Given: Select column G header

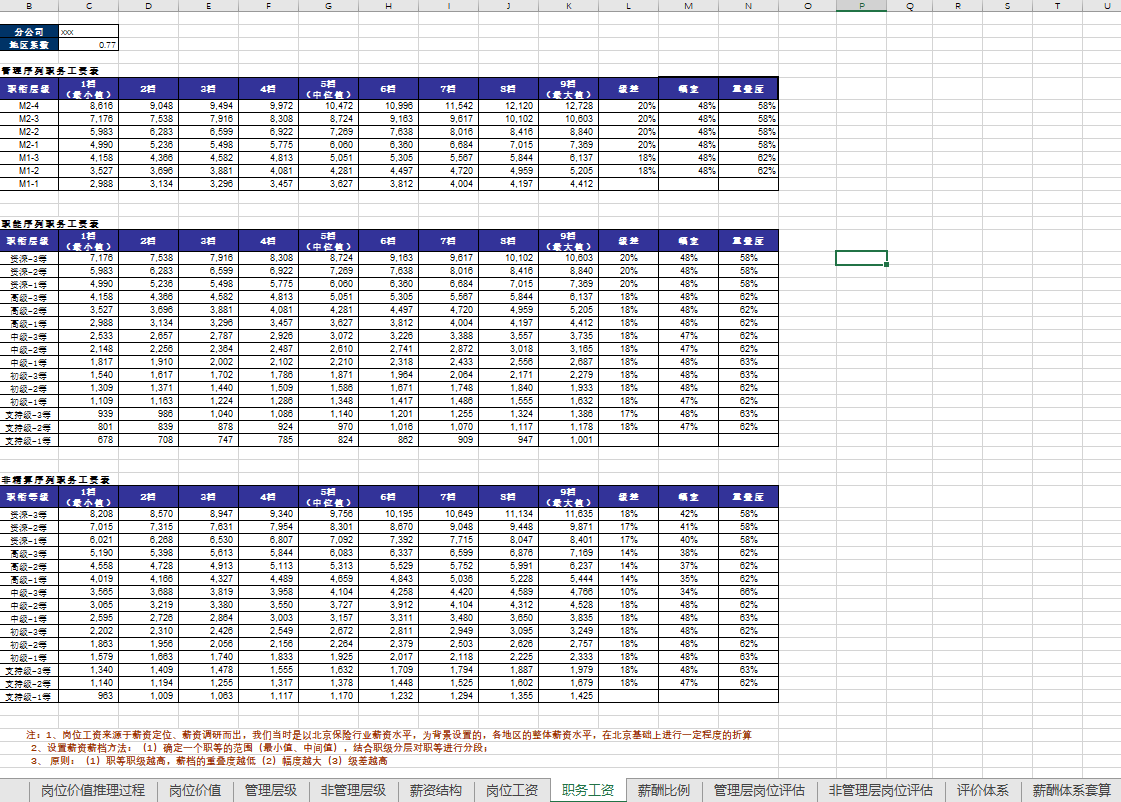Looking at the screenshot, I should [328, 6].
